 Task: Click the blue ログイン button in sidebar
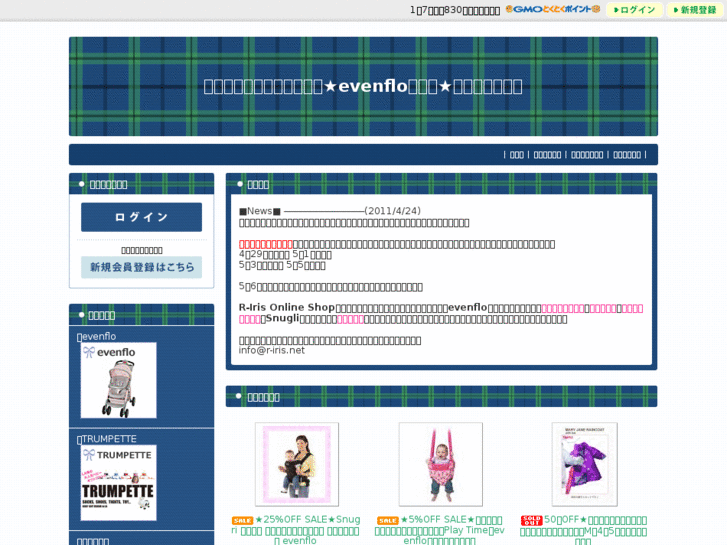coord(141,217)
